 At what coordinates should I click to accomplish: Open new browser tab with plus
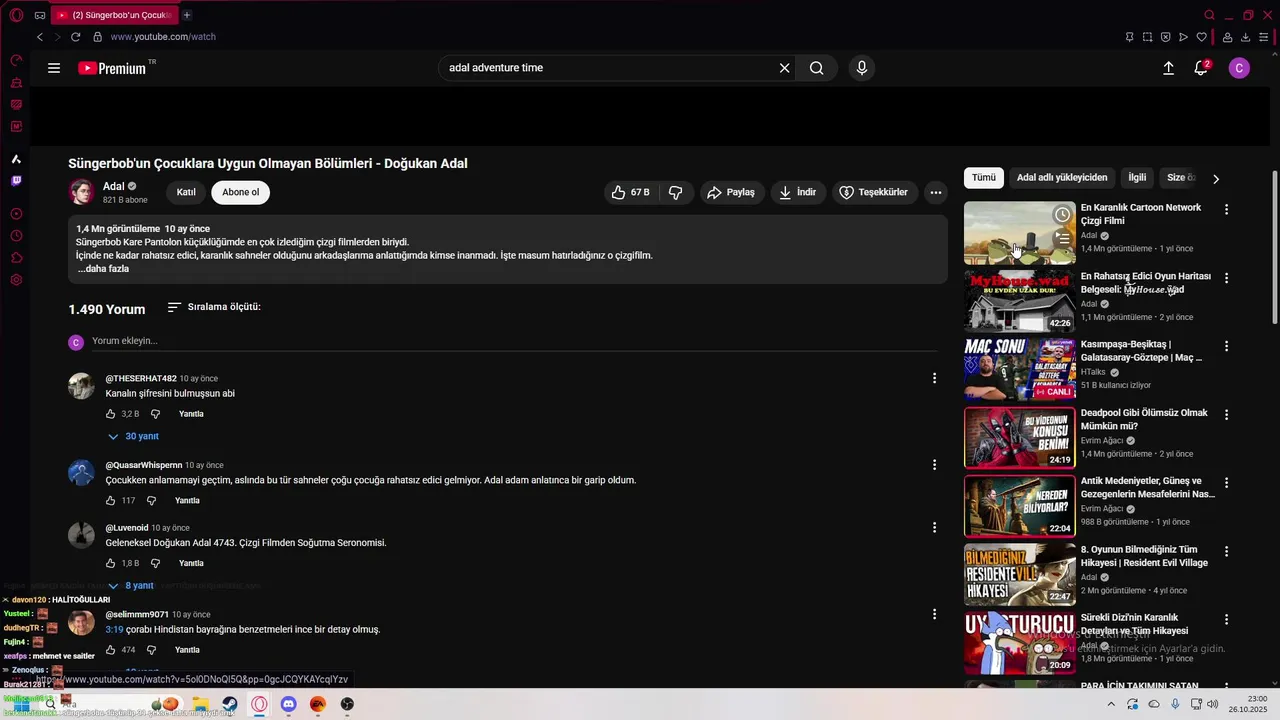point(187,15)
